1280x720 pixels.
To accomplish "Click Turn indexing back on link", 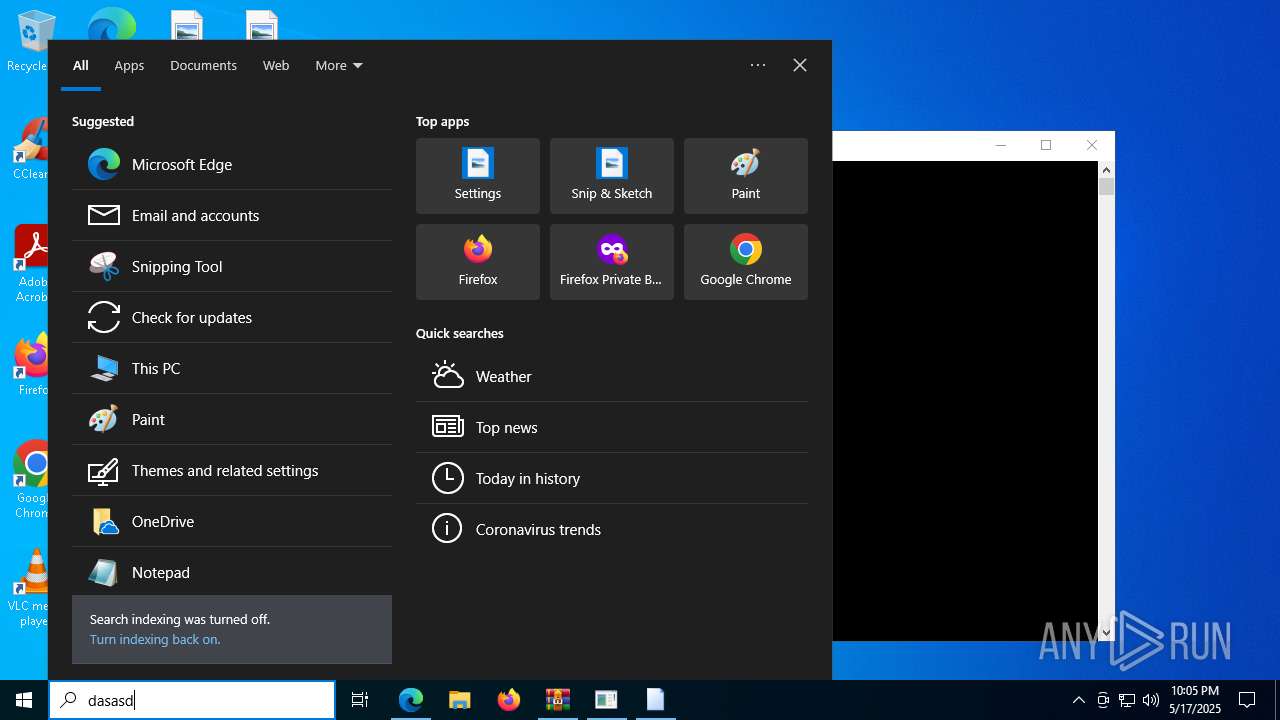I will pyautogui.click(x=155, y=639).
